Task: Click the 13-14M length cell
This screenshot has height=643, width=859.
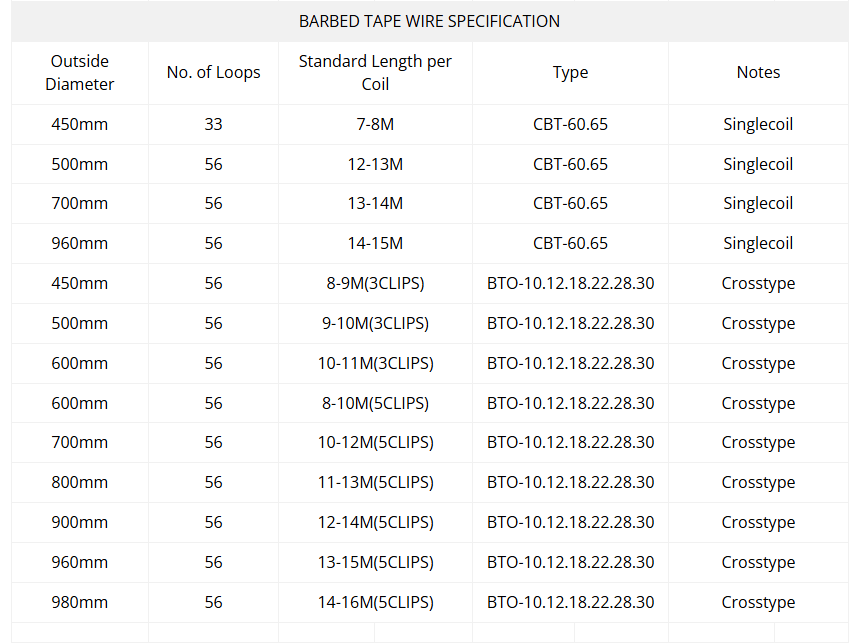Action: (375, 203)
